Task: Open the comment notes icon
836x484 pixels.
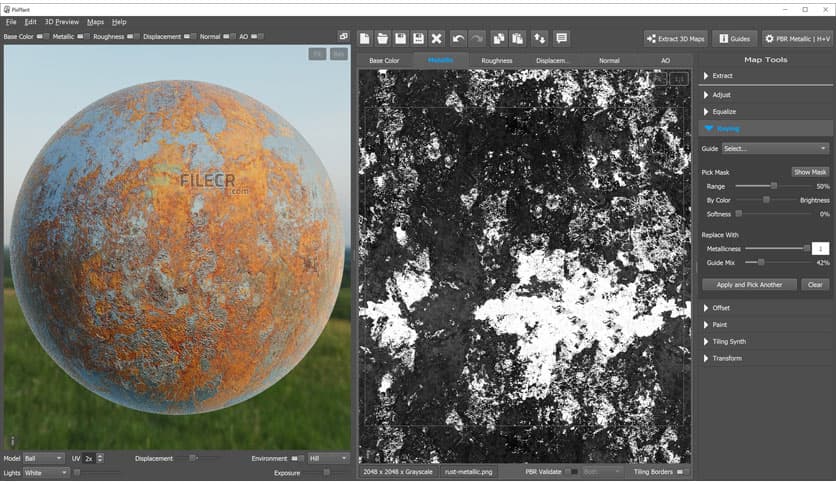Action: (x=561, y=38)
